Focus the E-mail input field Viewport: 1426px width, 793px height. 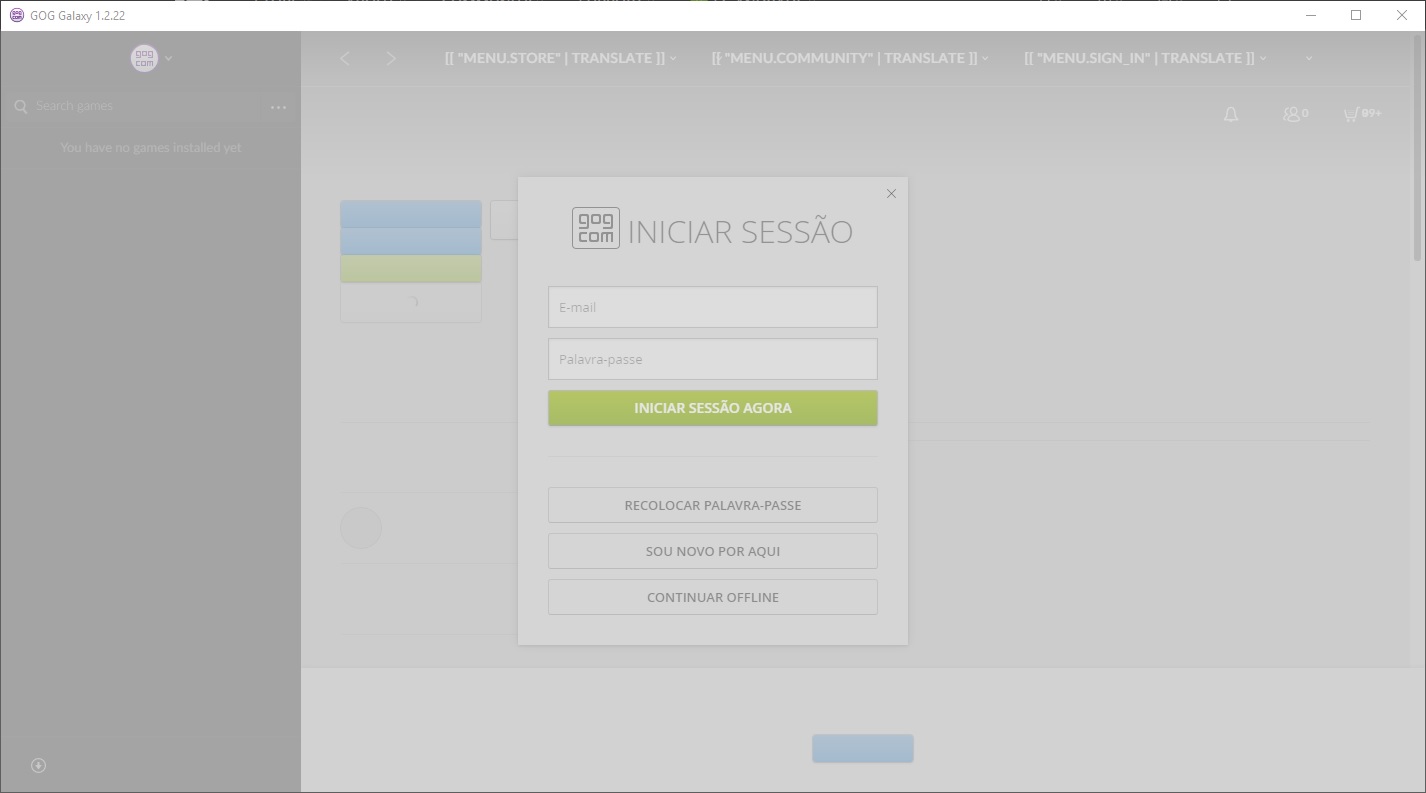point(712,307)
